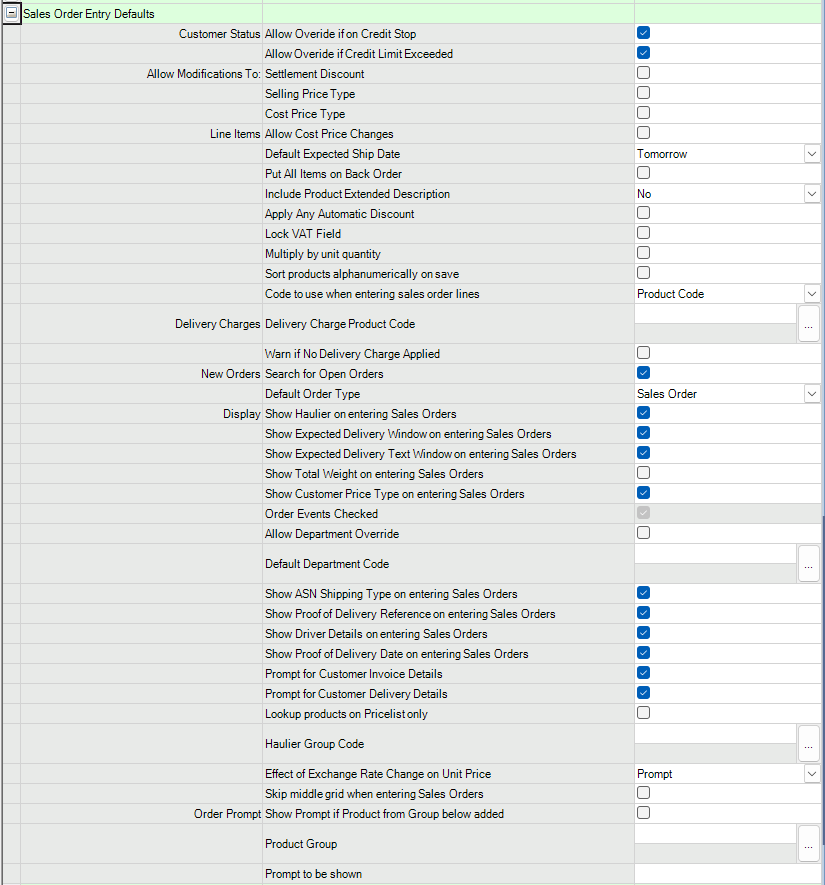Tick Put All Items on Back Order

[644, 173]
